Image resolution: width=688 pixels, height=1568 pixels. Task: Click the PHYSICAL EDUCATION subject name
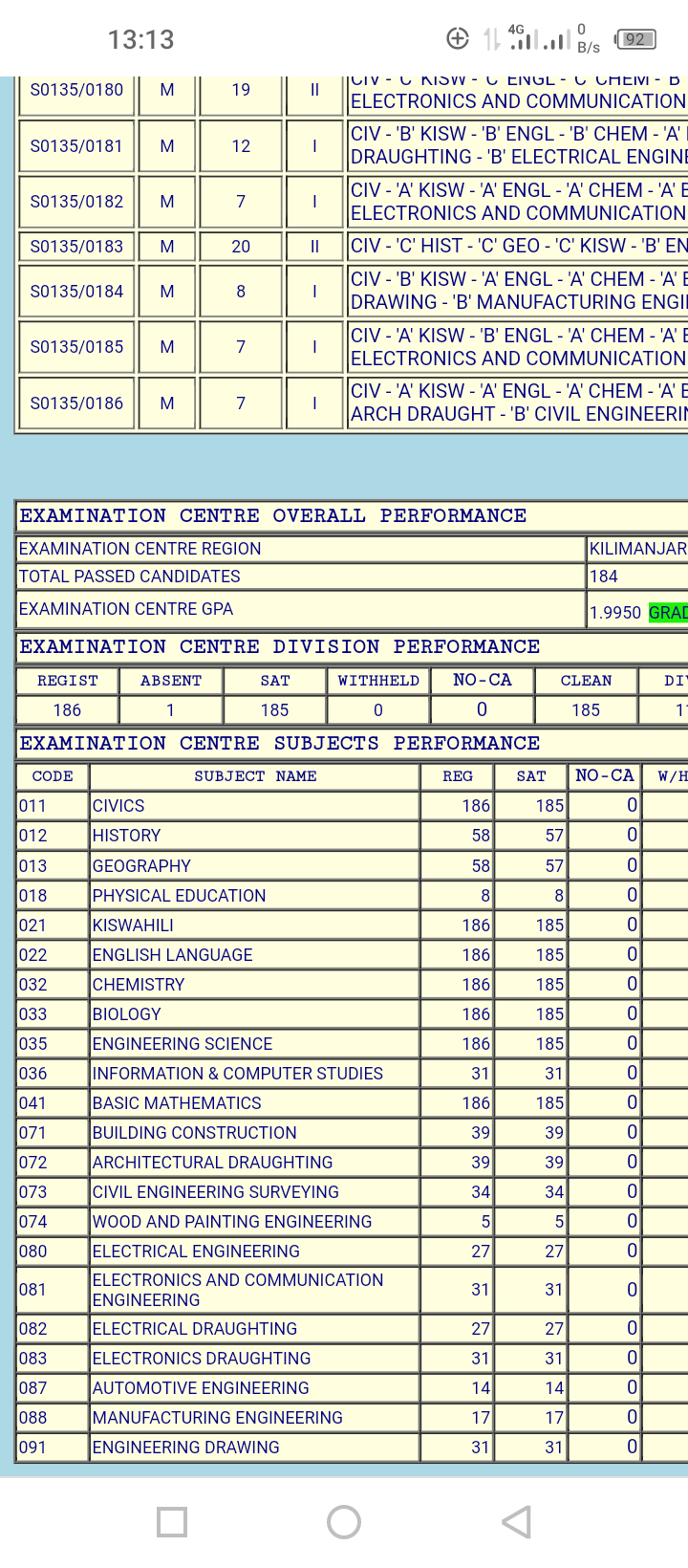pos(180,896)
